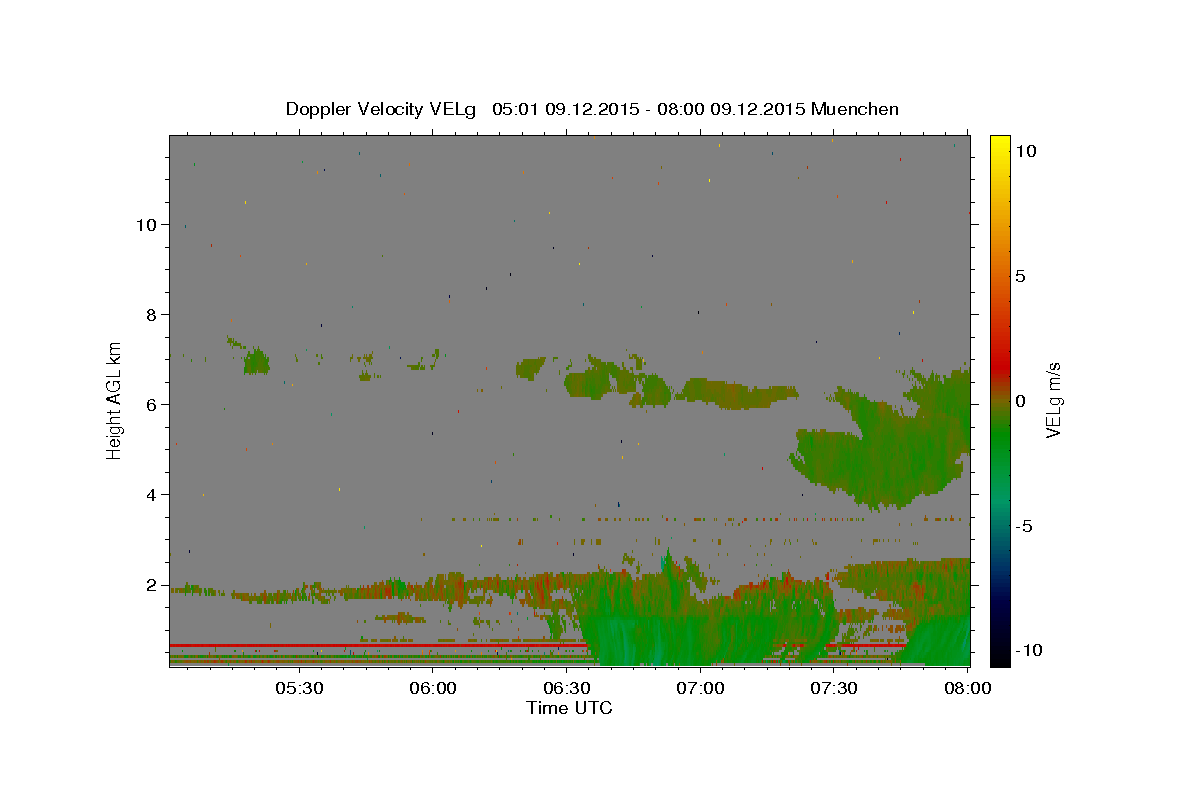This screenshot has width=1200, height=800.
Task: Click the height tick label 6
Action: (152, 405)
